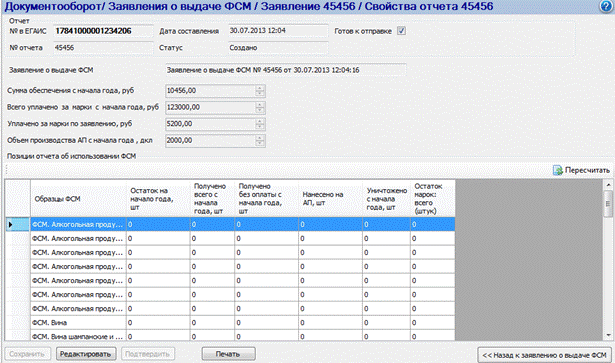This screenshot has width=615, height=363.
Task: Go back via Назад к заявлению о выдаче ФСМ
Action: 544,355
